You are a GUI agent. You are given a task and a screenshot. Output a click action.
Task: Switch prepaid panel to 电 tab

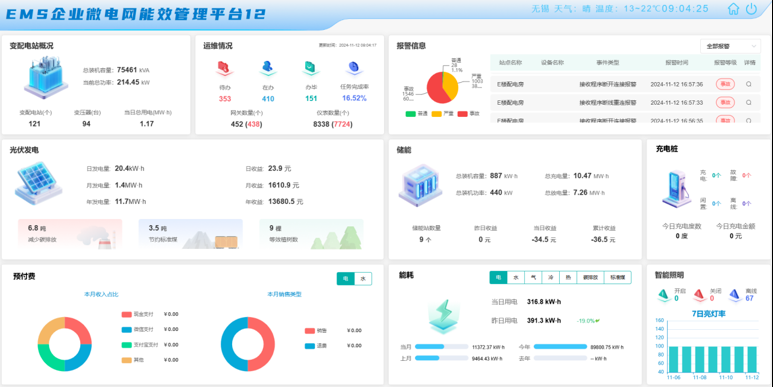tap(346, 279)
